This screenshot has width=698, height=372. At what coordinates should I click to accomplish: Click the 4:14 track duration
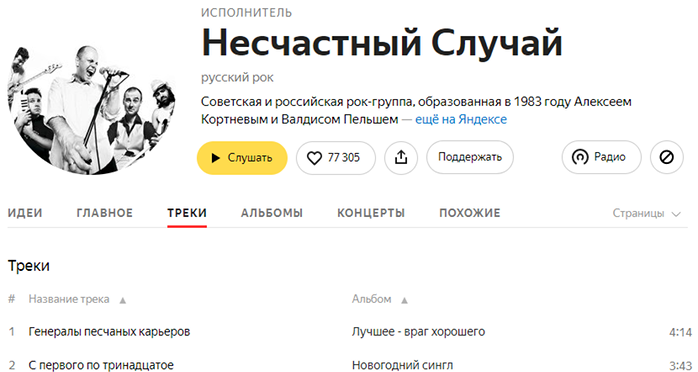click(x=681, y=332)
